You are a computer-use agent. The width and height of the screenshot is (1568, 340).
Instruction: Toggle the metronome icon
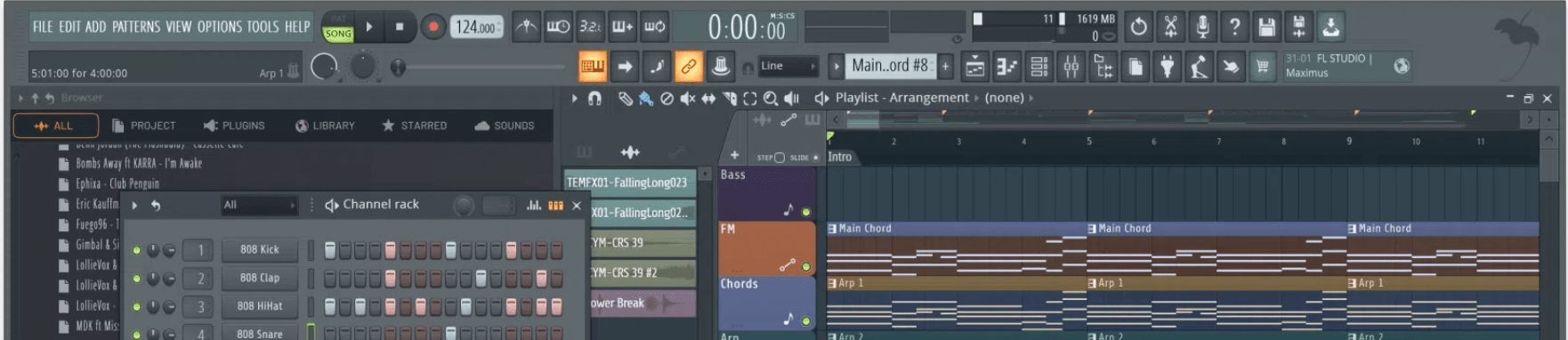click(526, 27)
